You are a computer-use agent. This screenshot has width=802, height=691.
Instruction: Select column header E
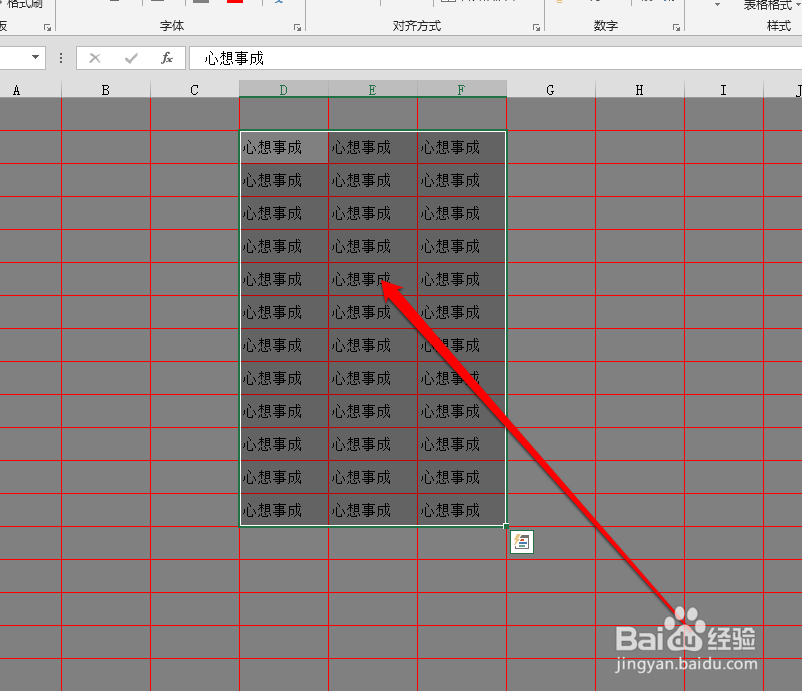[x=372, y=90]
